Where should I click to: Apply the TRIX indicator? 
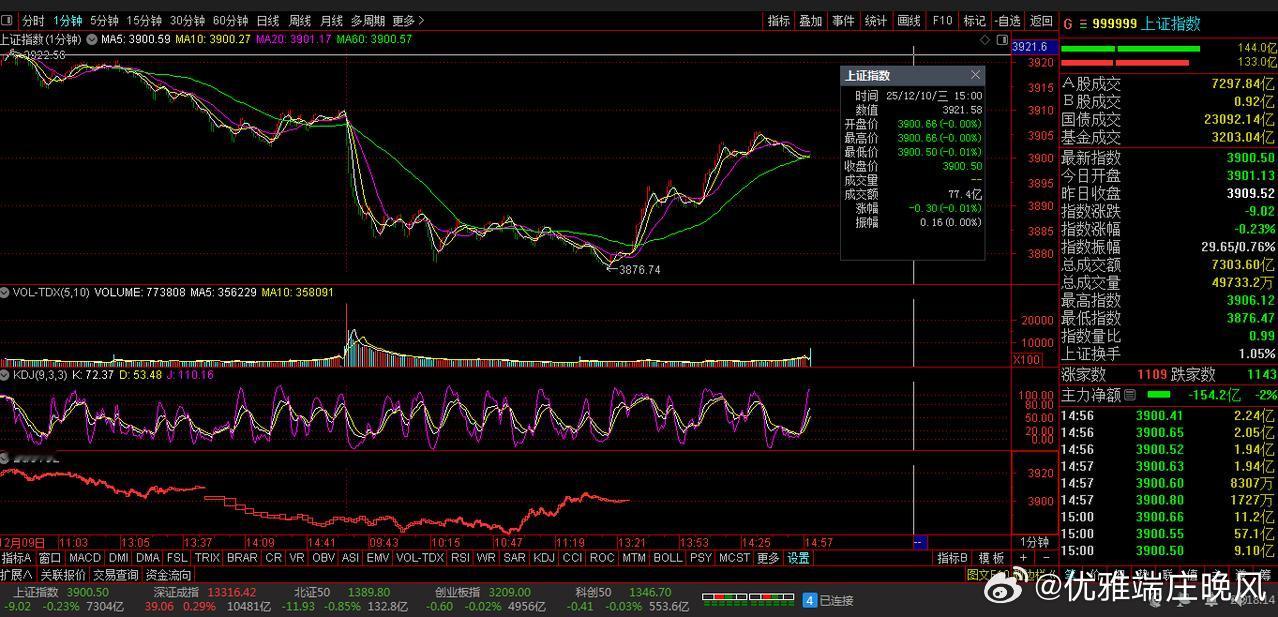coord(208,558)
